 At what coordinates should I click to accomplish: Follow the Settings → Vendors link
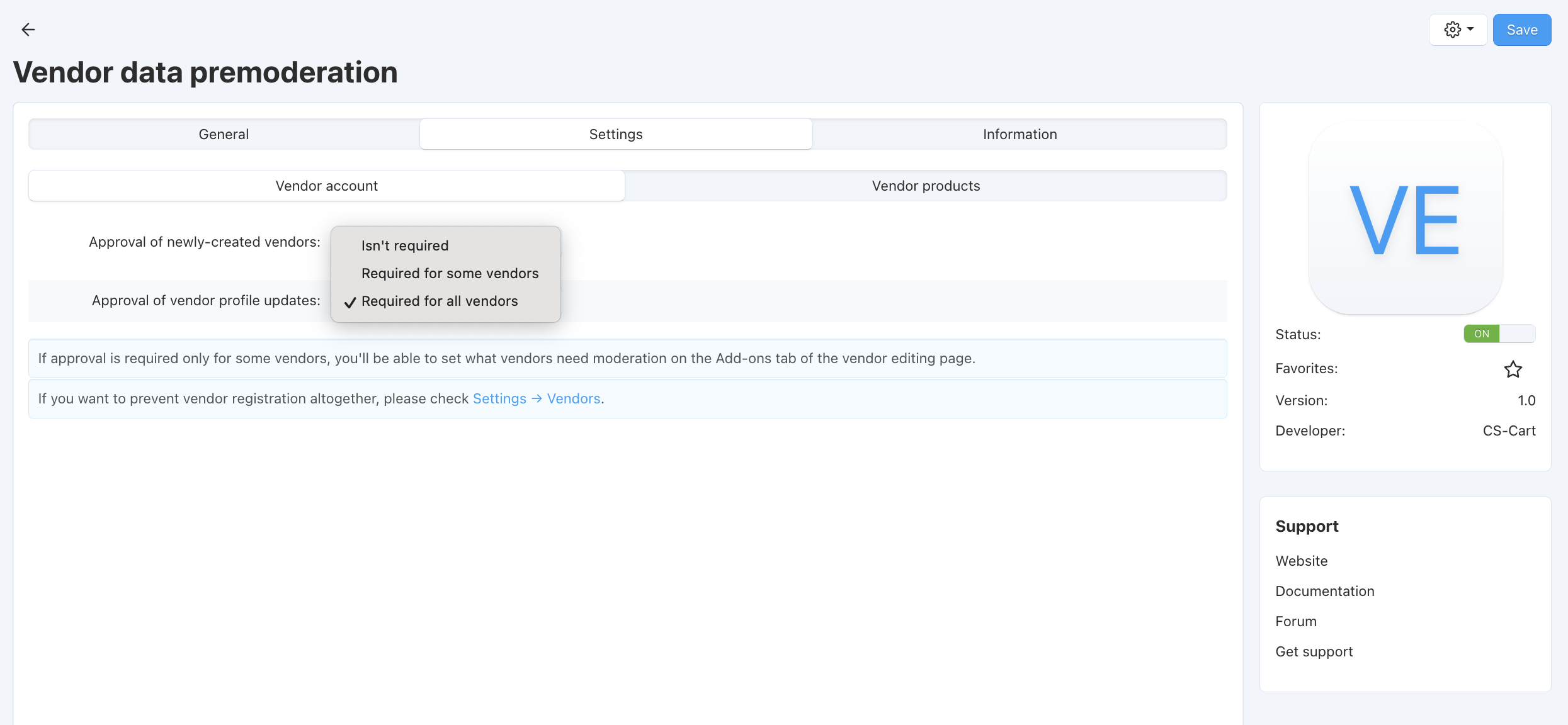[x=537, y=398]
